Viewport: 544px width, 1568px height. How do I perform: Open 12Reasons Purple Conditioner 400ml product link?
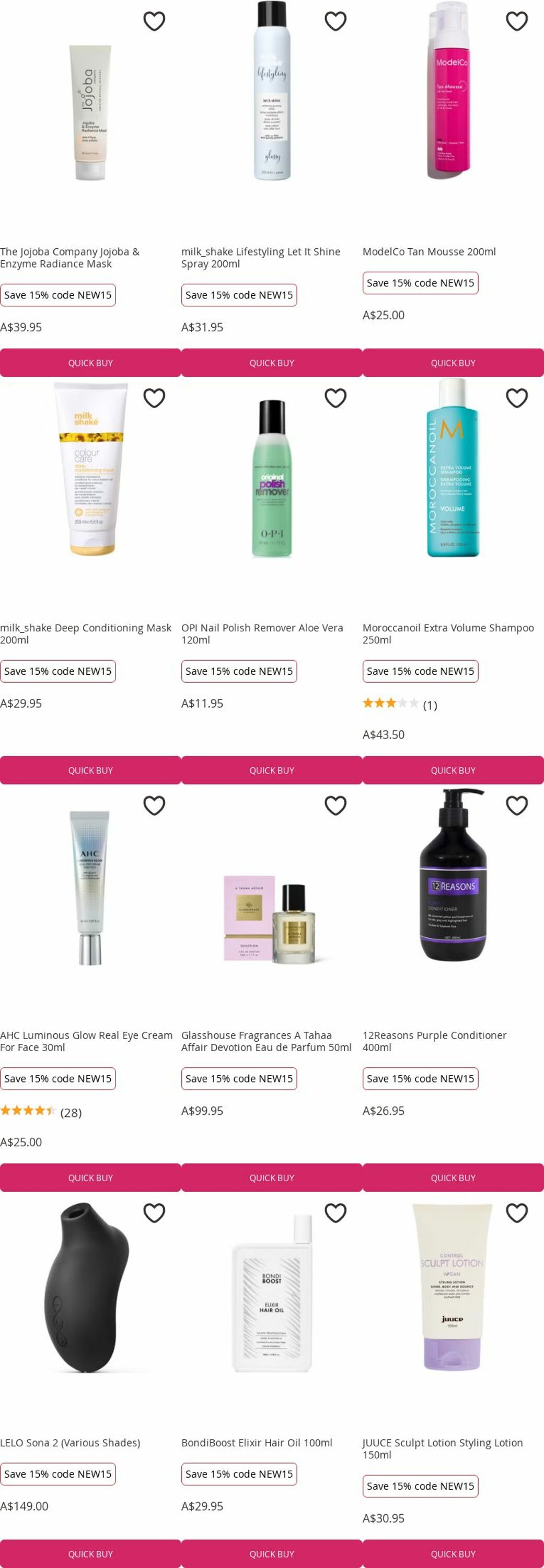tap(434, 1041)
